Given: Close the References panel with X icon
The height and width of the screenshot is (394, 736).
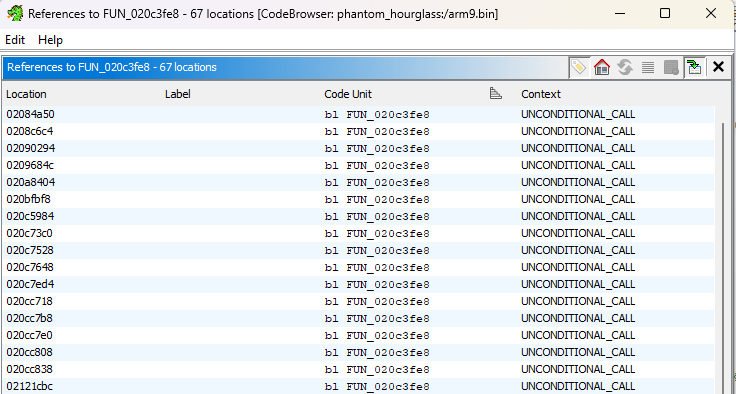Looking at the screenshot, I should [718, 67].
